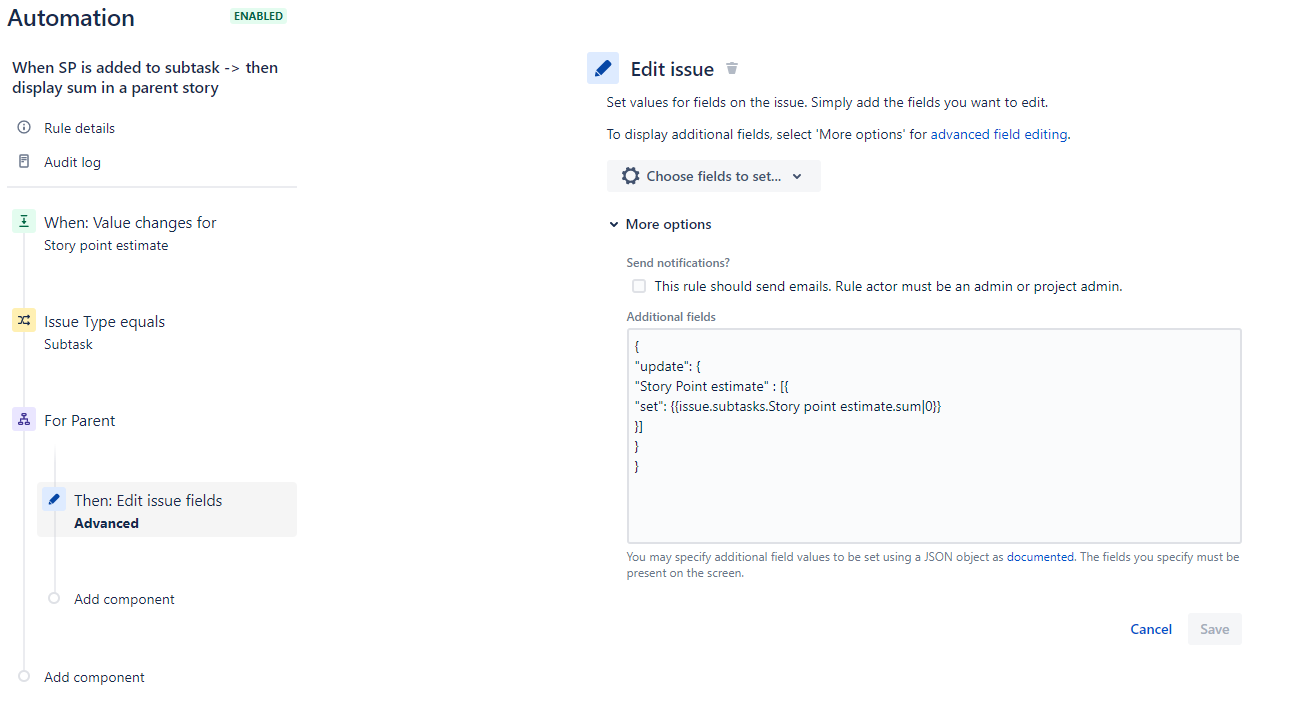Click the trigger icon beside When: Value changes
Image resolution: width=1297 pixels, height=701 pixels.
[x=23, y=220]
